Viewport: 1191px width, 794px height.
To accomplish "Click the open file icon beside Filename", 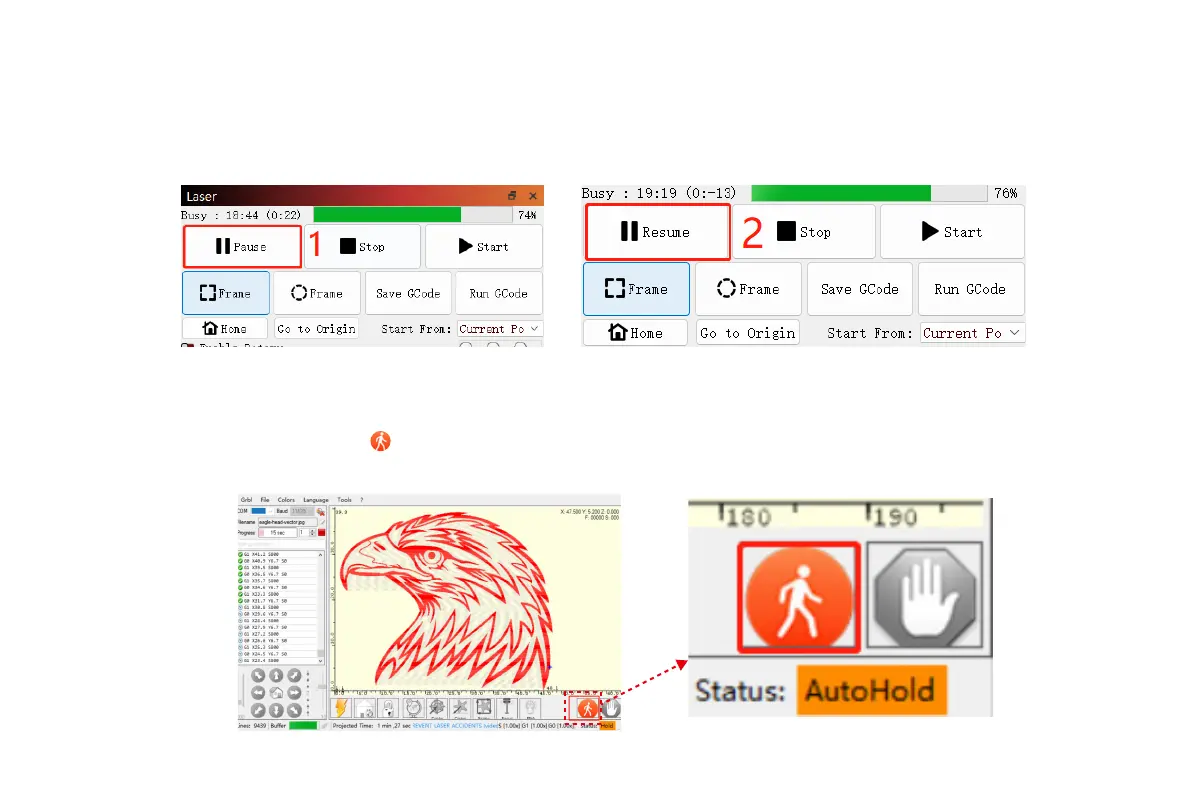I will tap(322, 522).
